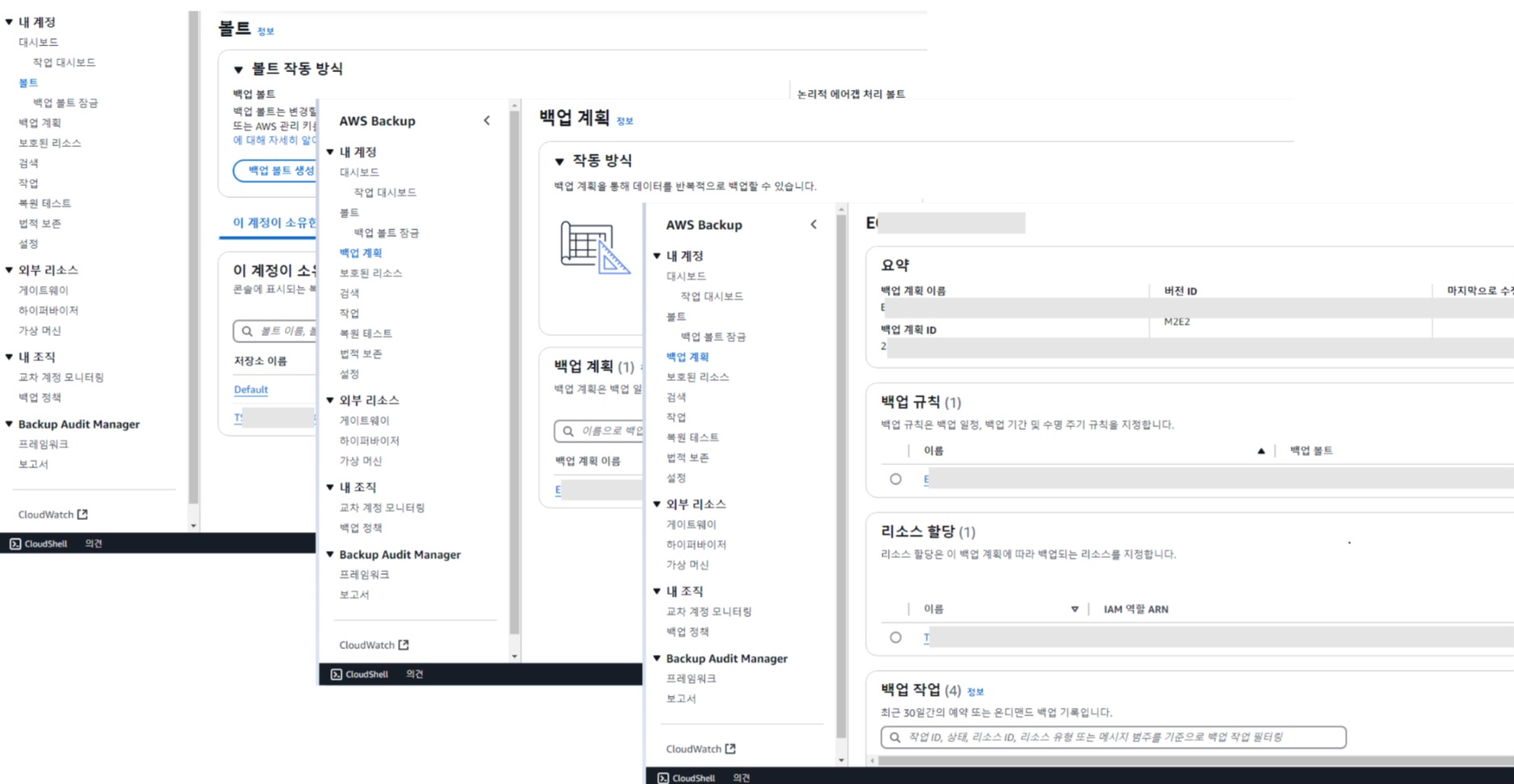1514x784 pixels.
Task: Click the front sidebar vertical scrollbar
Action: 841,476
